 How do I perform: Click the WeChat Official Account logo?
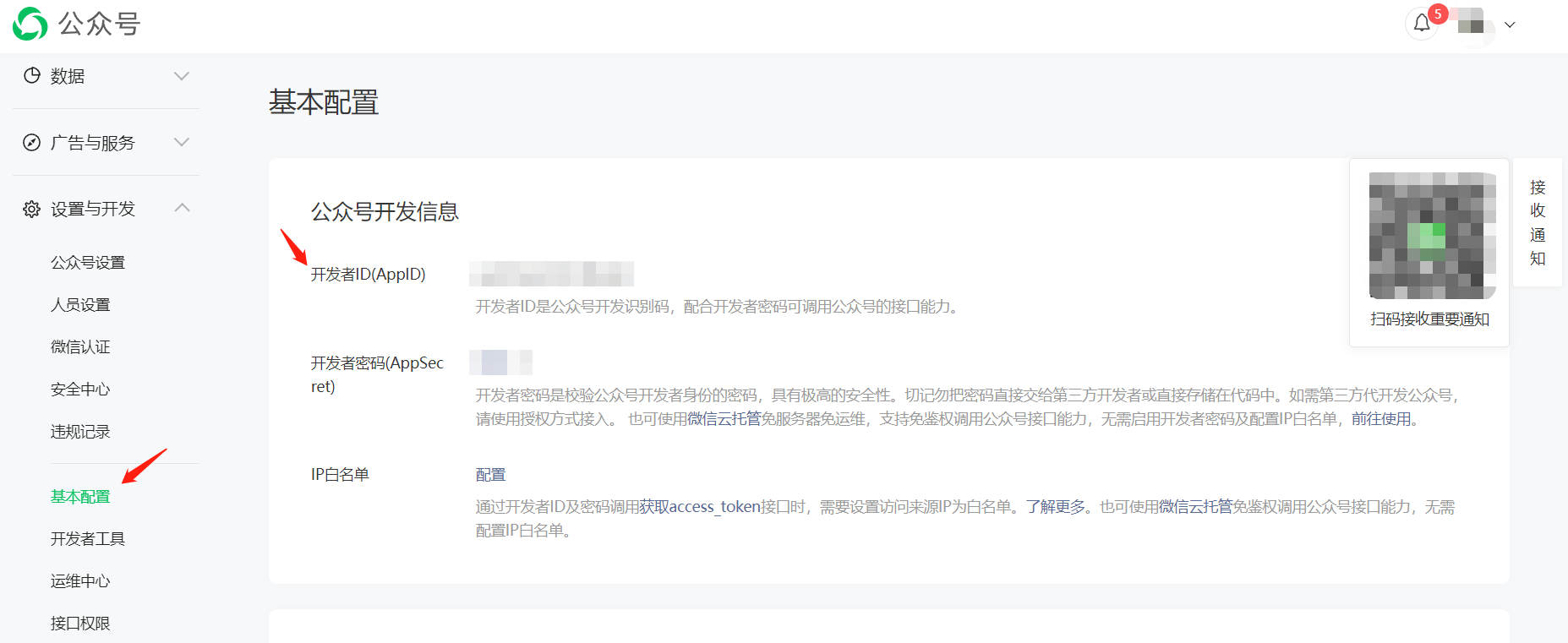[x=30, y=24]
